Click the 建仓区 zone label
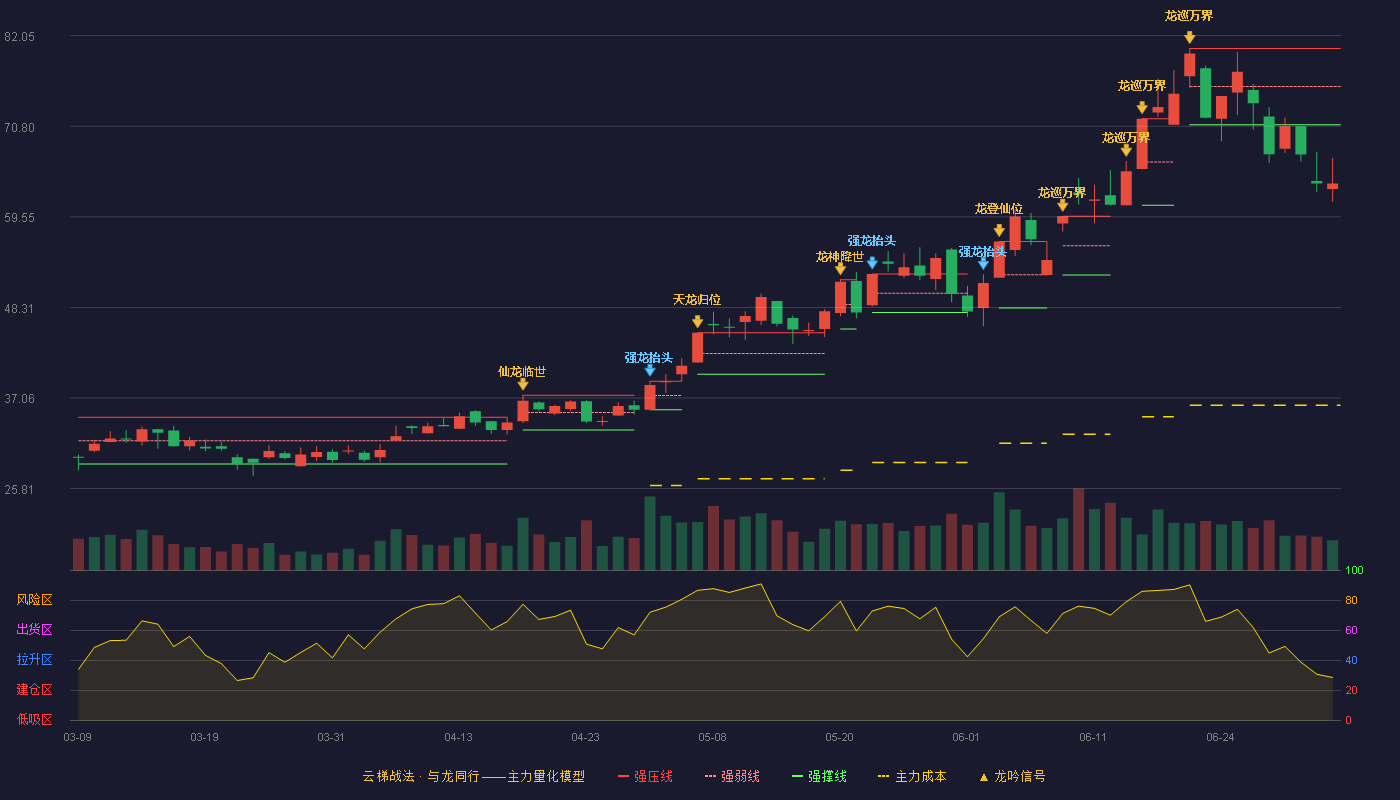Image resolution: width=1400 pixels, height=800 pixels. [x=35, y=690]
